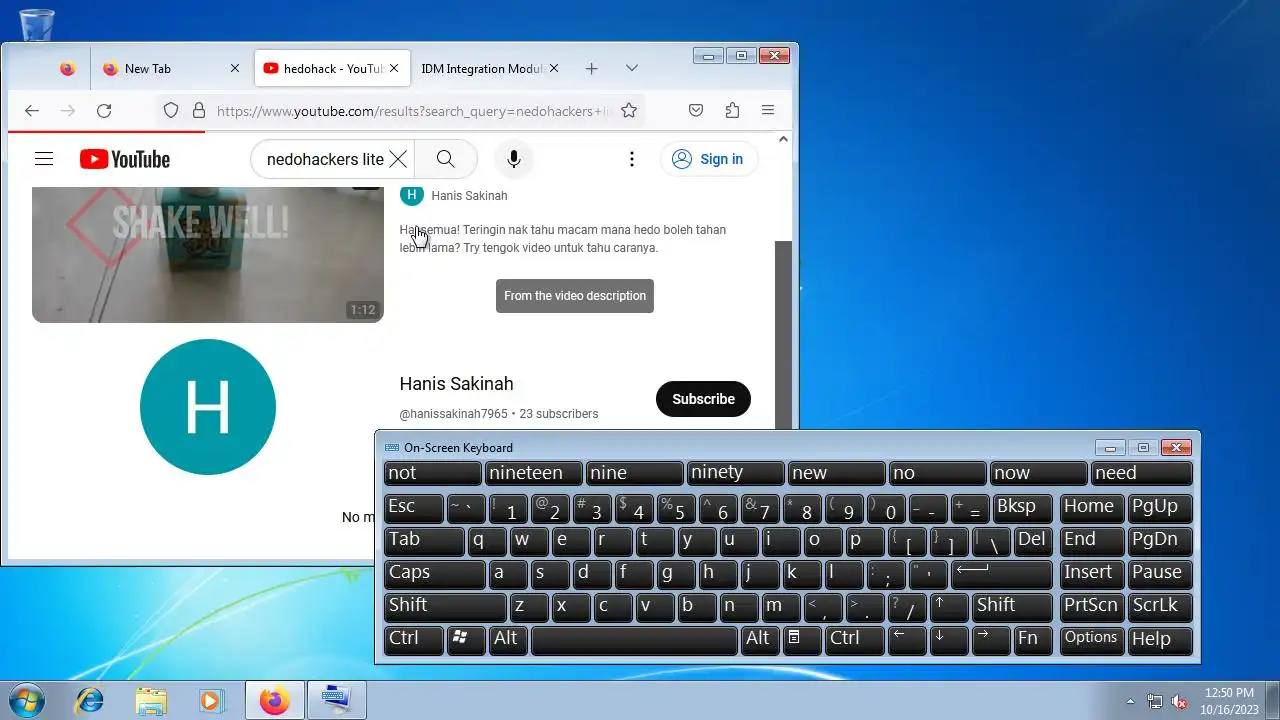
Task: Click the YouTube search input field
Action: (324, 159)
